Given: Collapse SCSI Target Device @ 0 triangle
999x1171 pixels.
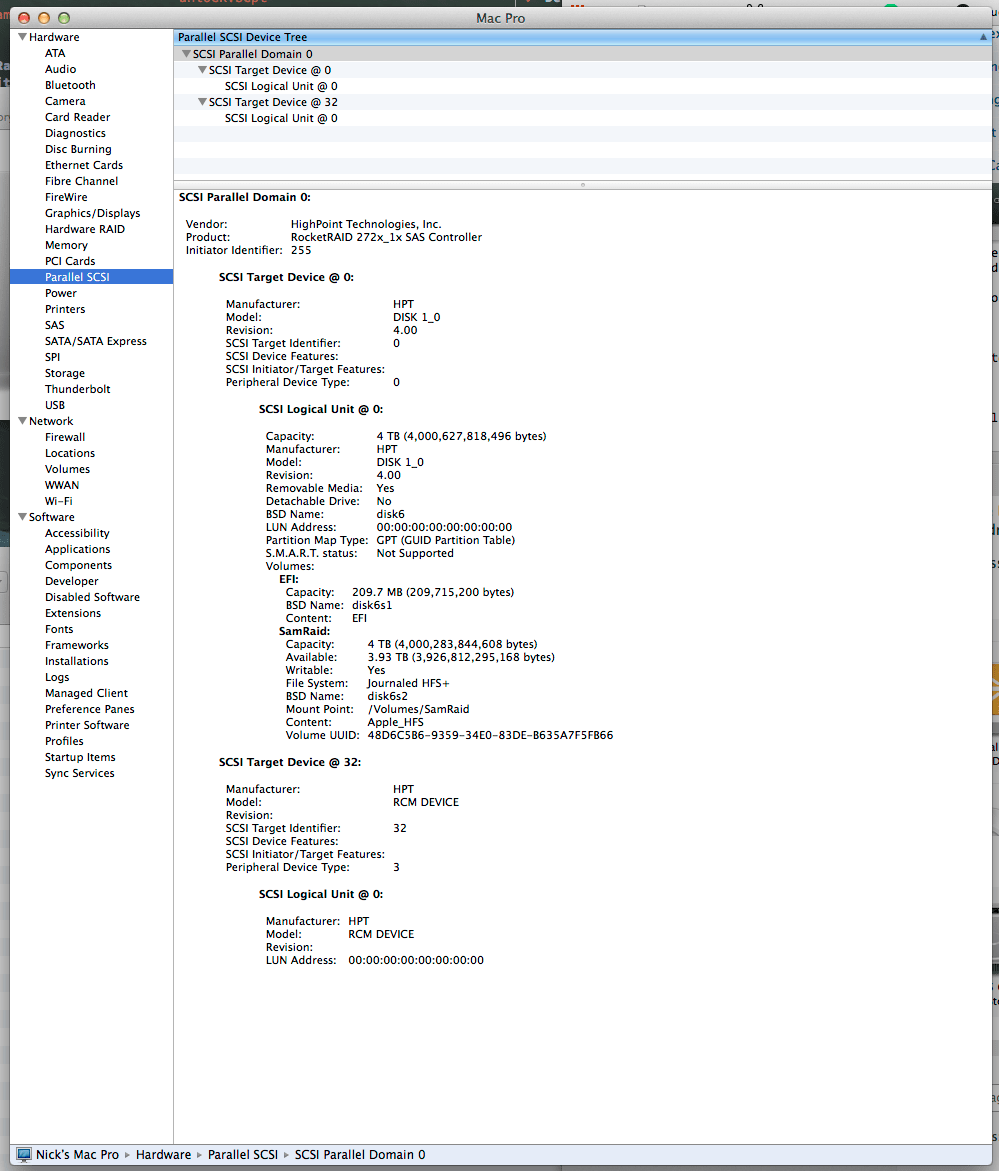Looking at the screenshot, I should click(x=202, y=69).
